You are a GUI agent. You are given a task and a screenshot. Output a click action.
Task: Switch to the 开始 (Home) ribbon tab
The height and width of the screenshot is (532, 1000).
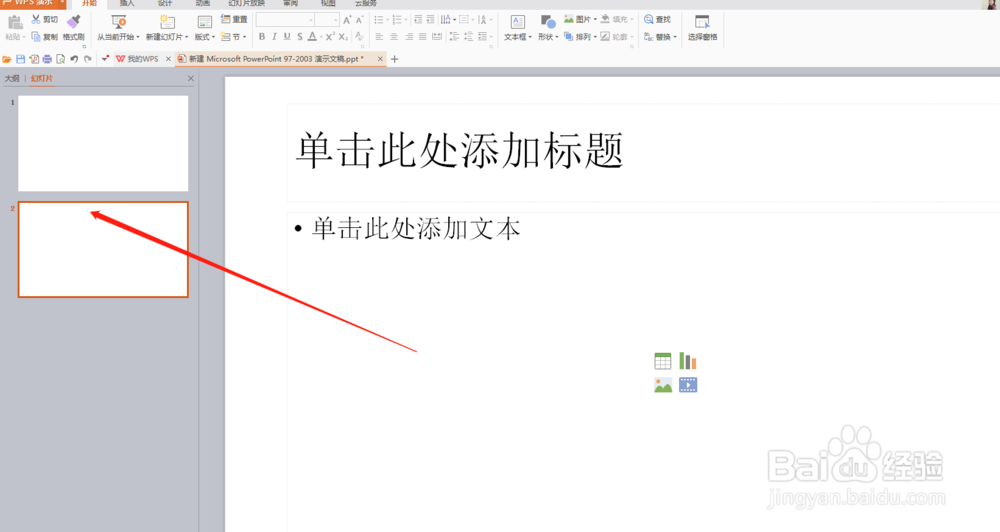click(89, 3)
